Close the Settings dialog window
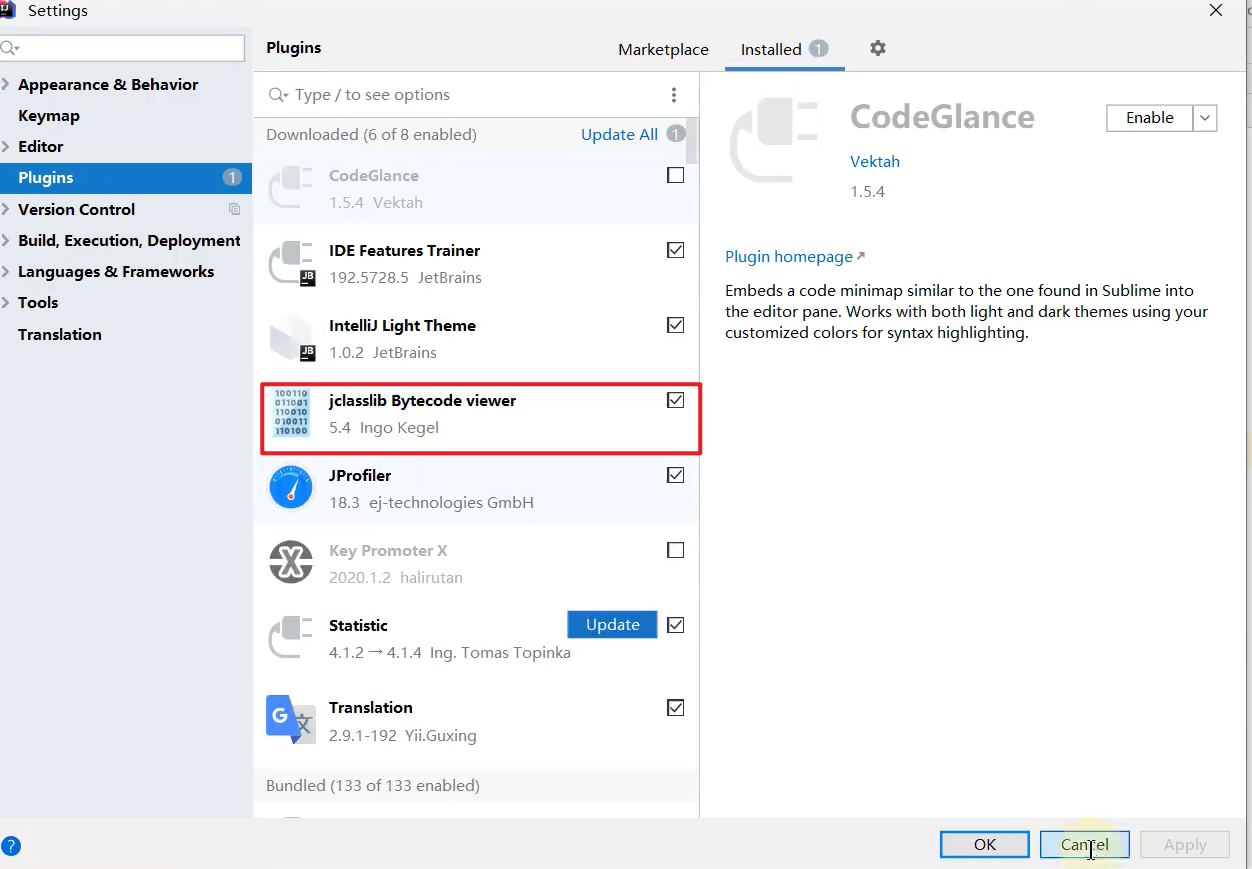1252x869 pixels. [x=1216, y=11]
